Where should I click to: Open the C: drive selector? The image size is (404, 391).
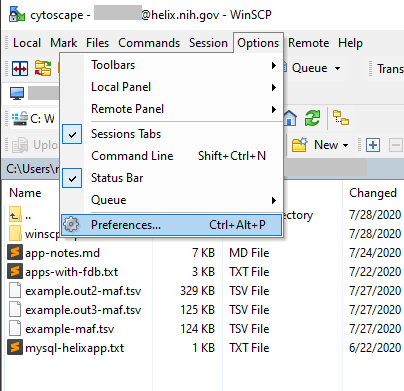click(33, 118)
